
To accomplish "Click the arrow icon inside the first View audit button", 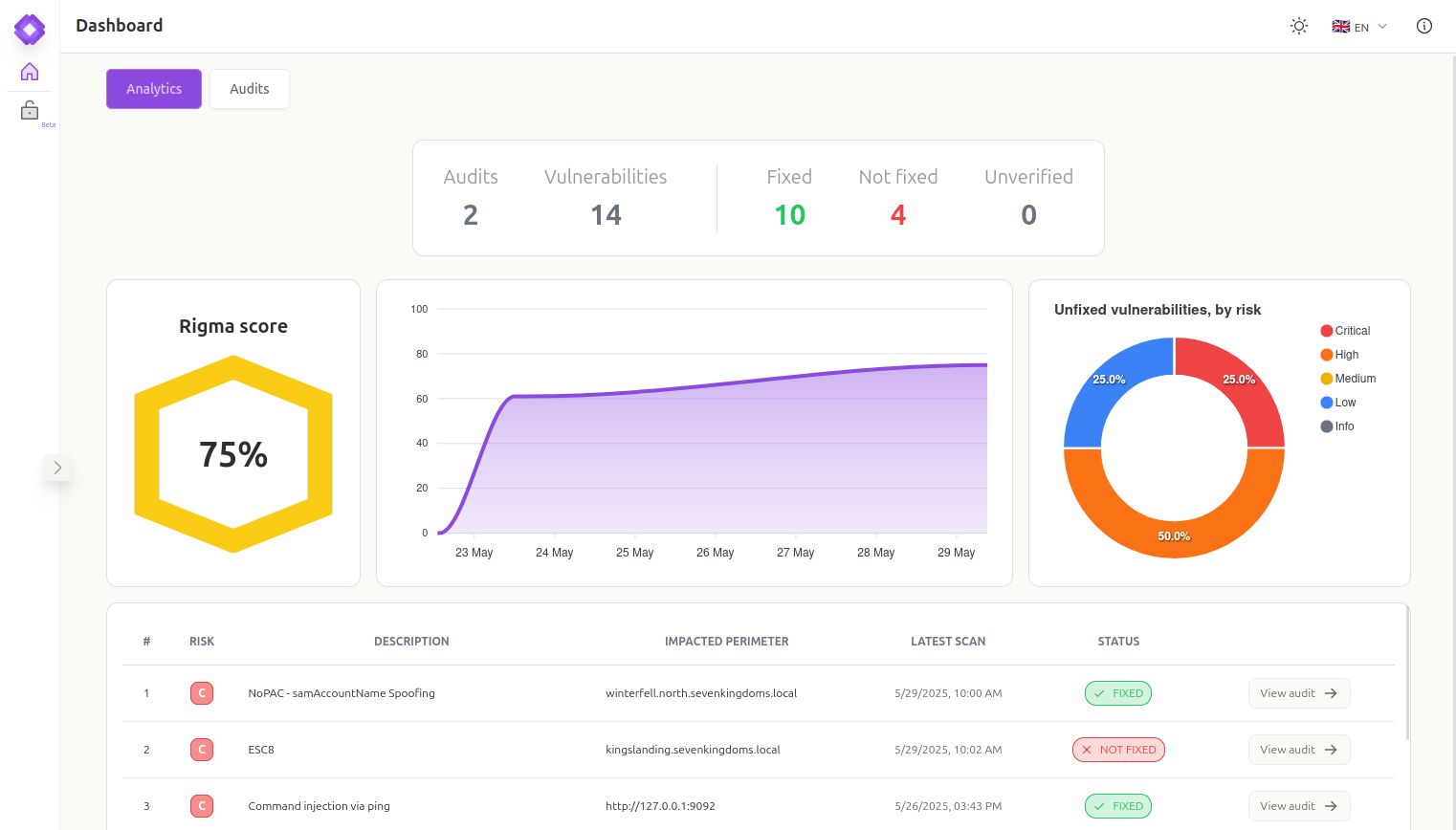I will 1331,693.
